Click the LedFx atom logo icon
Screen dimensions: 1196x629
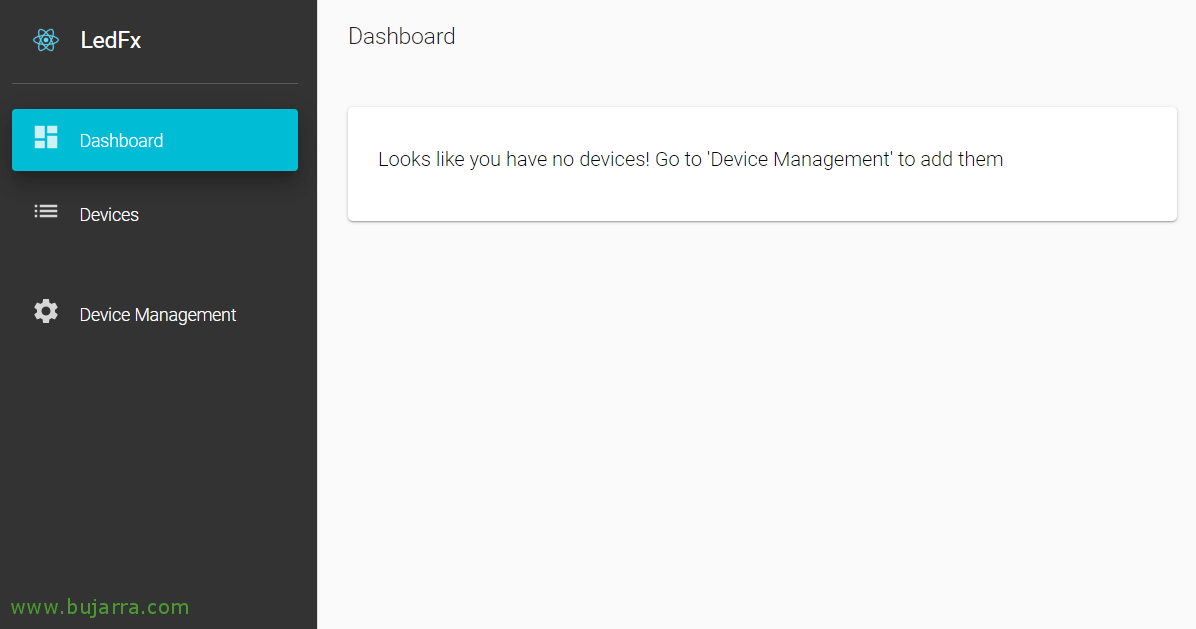tap(46, 41)
